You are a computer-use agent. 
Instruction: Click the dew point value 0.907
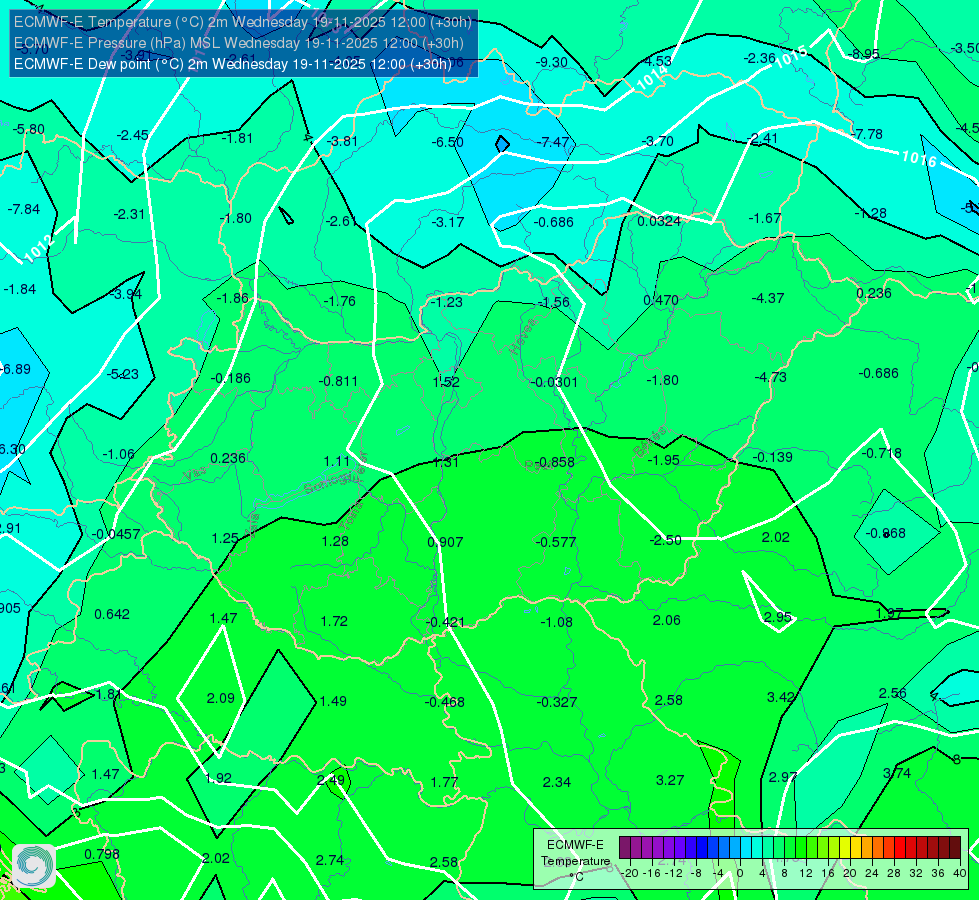tap(445, 541)
